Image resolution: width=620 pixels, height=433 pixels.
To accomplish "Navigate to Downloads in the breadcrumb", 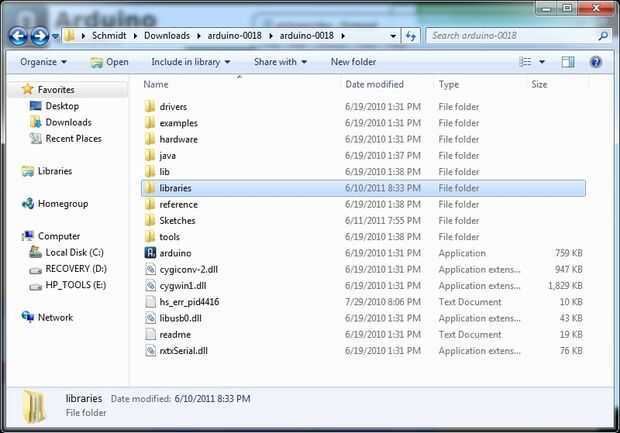I will [167, 36].
